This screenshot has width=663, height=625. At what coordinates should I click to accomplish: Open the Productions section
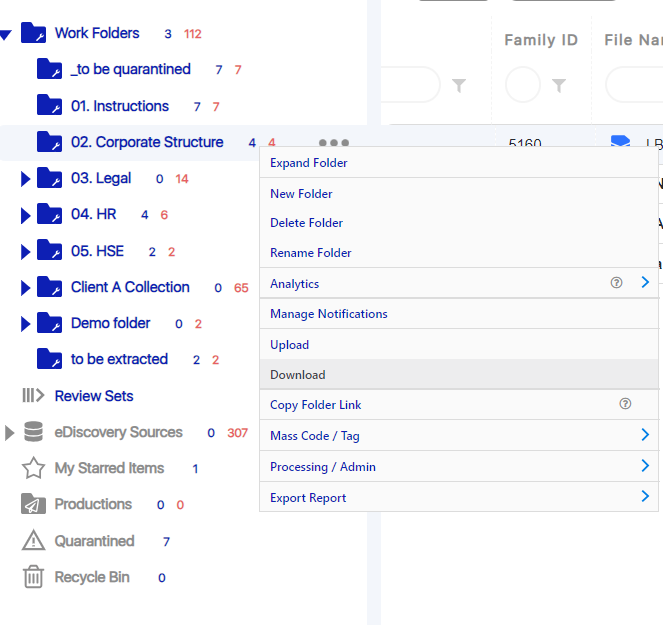93,504
